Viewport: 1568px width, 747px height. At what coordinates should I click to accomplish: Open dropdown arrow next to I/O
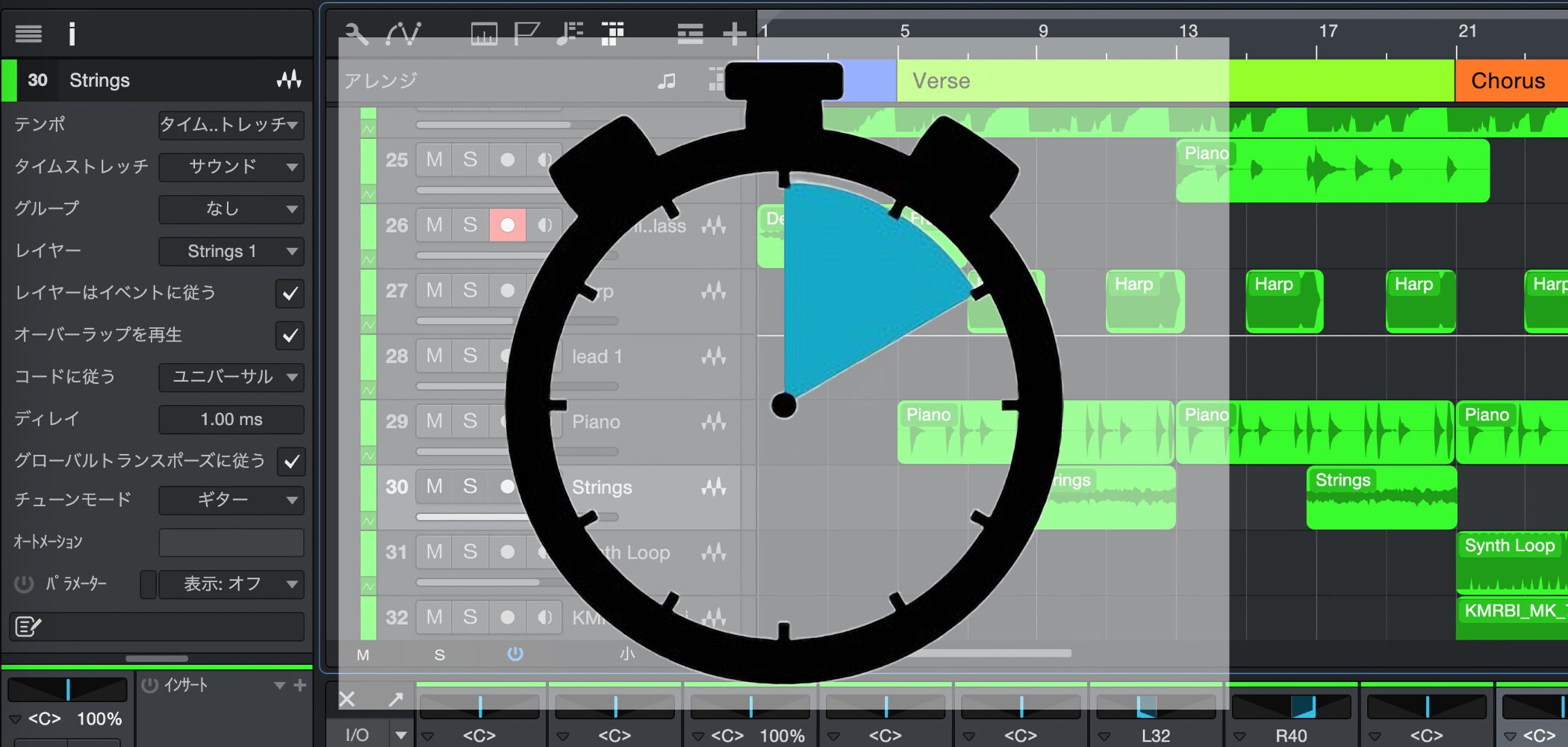click(x=401, y=735)
